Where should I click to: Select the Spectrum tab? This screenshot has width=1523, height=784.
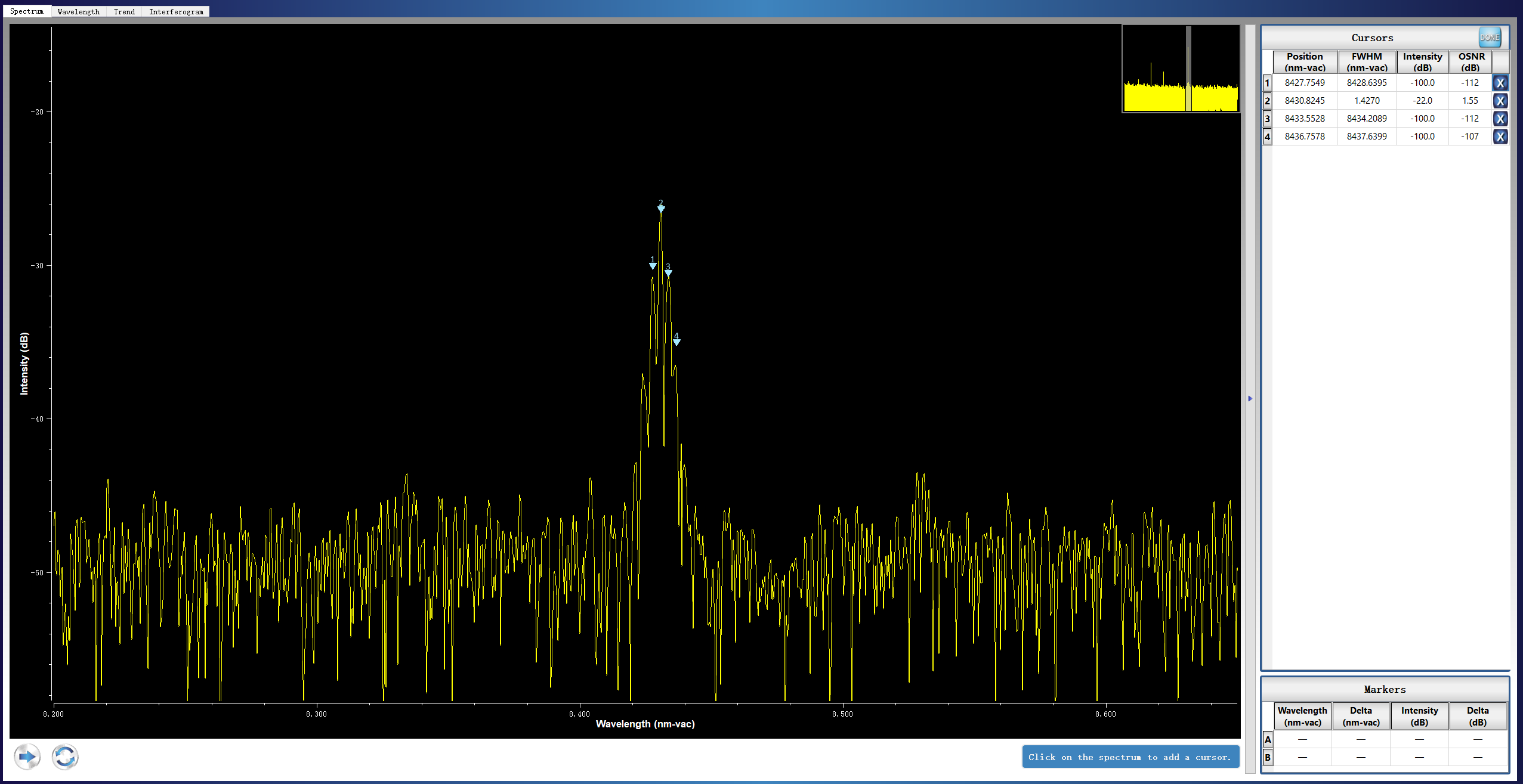[27, 11]
